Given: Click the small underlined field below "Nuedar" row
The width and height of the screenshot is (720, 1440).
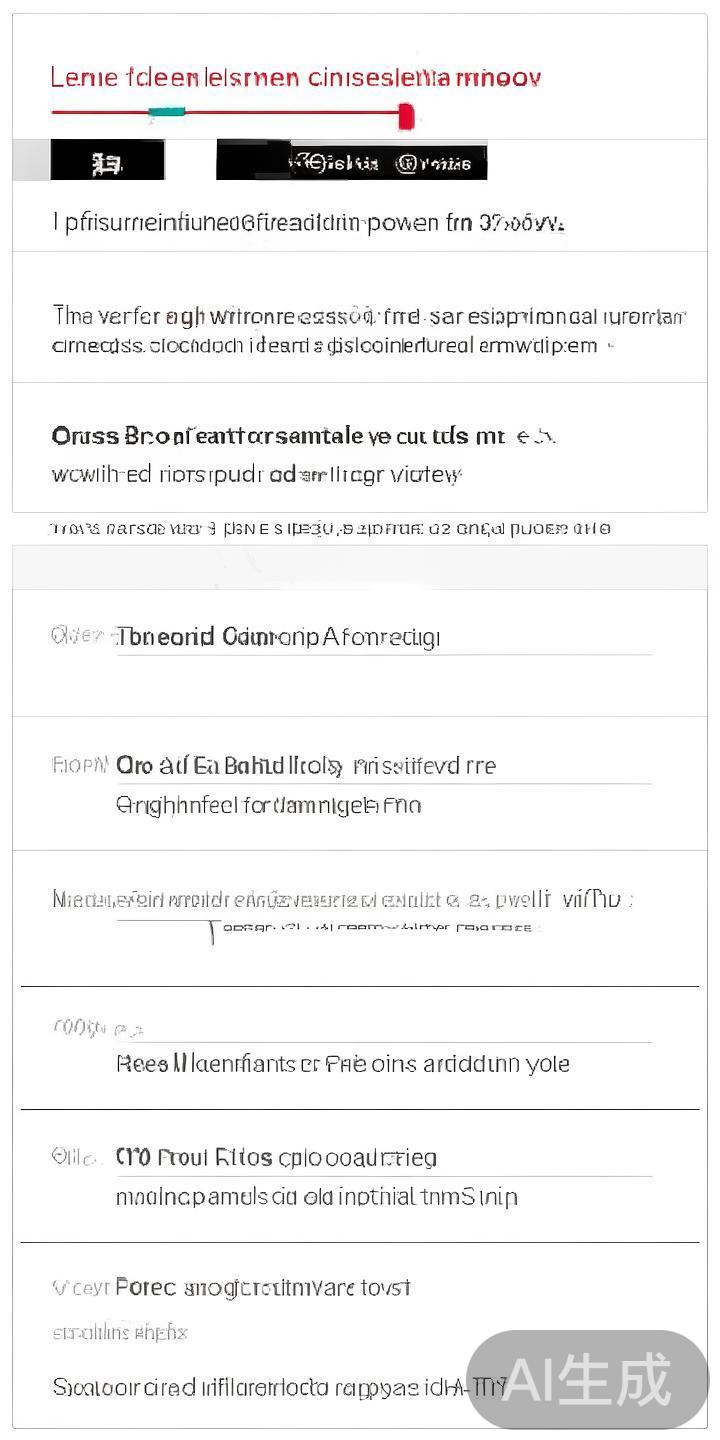Looking at the screenshot, I should coord(376,929).
